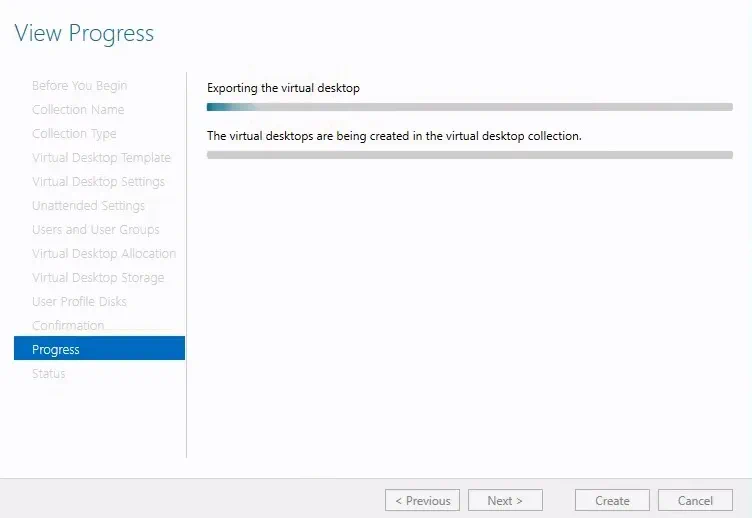The height and width of the screenshot is (518, 752).
Task: Open the Confirmation step
Action: [68, 326]
